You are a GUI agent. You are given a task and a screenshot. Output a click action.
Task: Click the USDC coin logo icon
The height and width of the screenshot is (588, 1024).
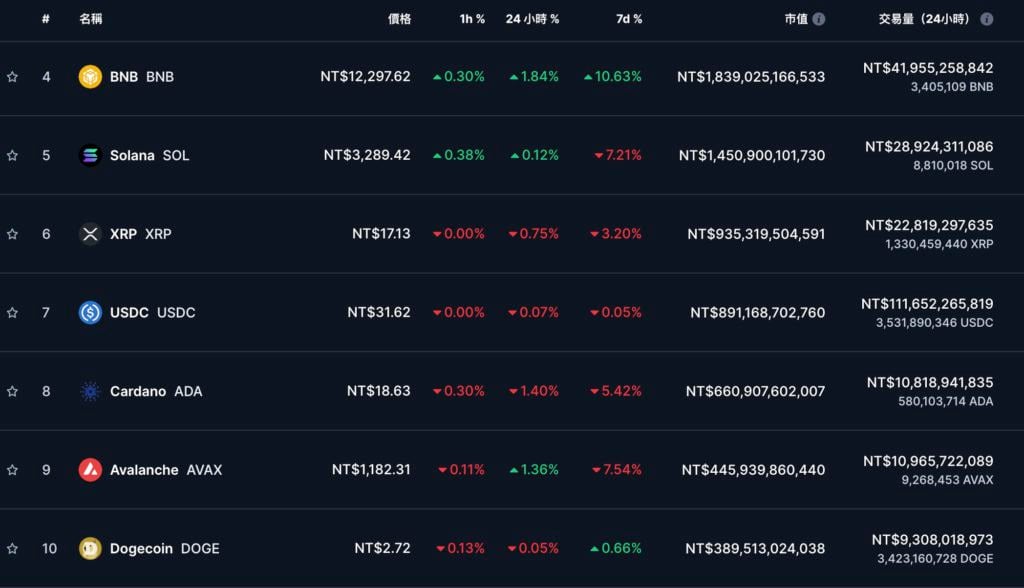click(90, 313)
